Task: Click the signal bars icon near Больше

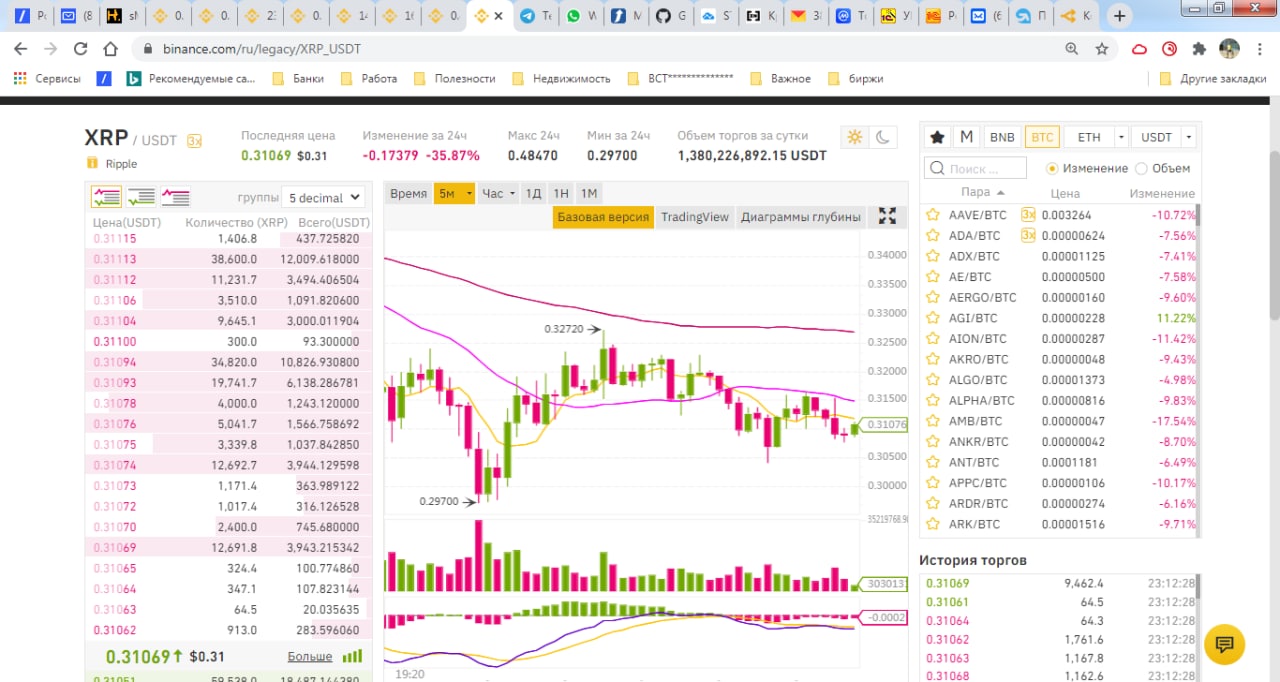Action: click(352, 656)
